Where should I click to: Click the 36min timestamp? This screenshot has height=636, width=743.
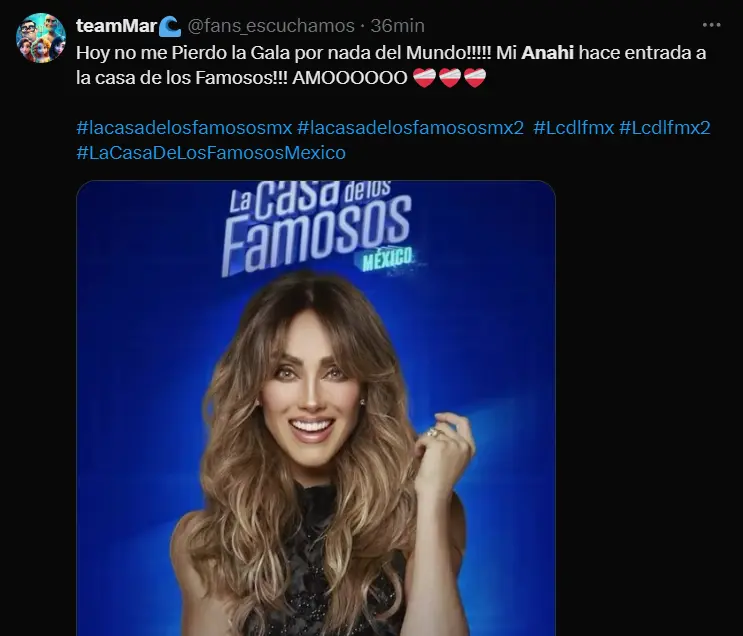coord(398,26)
